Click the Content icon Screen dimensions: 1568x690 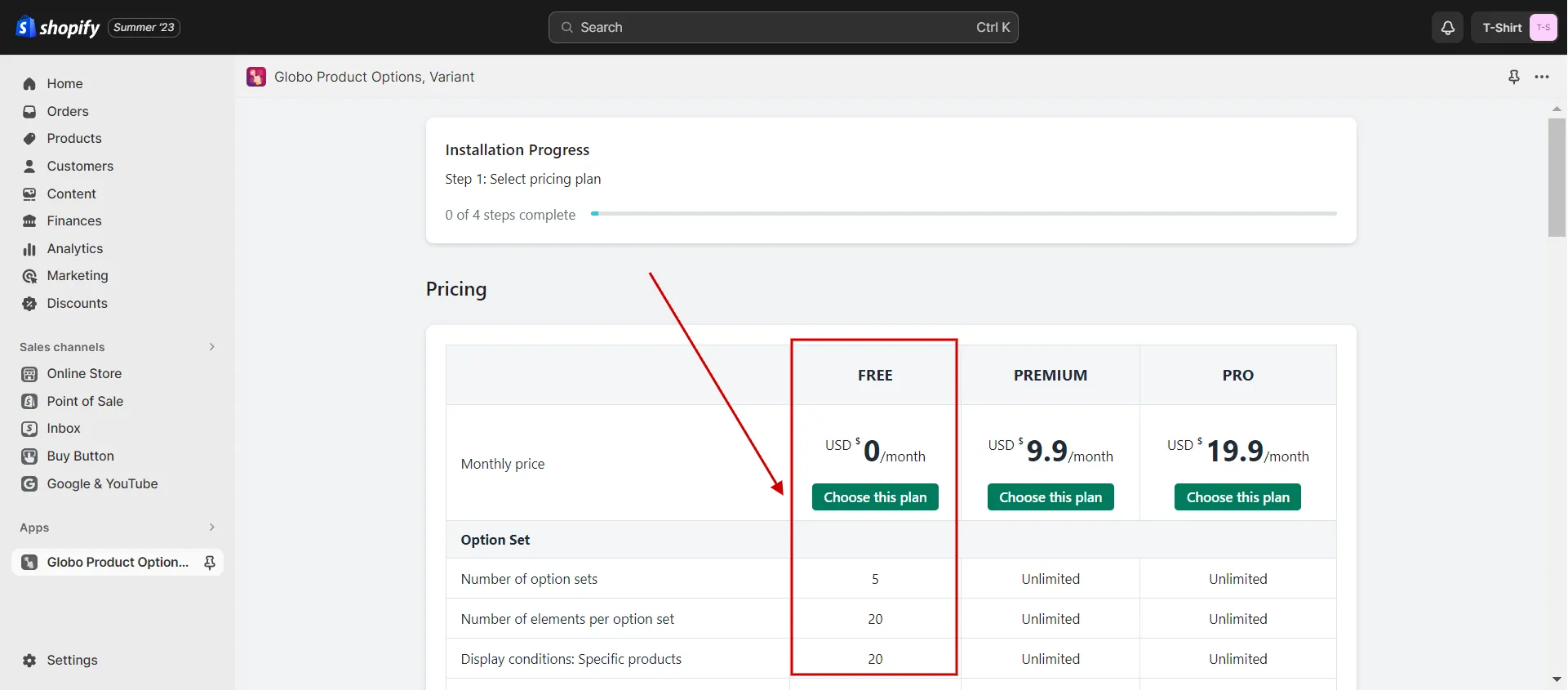click(29, 194)
